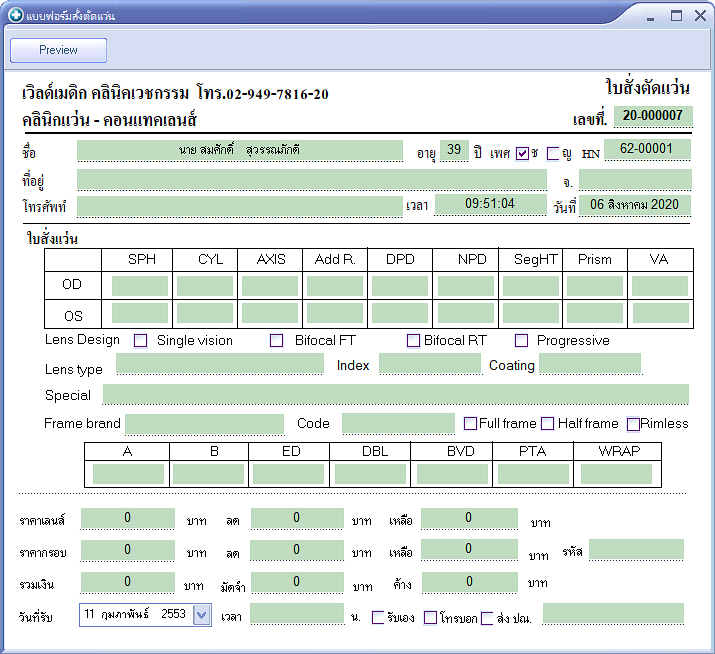The width and height of the screenshot is (715, 654).
Task: Check the Single vision lens design
Action: [x=140, y=341]
